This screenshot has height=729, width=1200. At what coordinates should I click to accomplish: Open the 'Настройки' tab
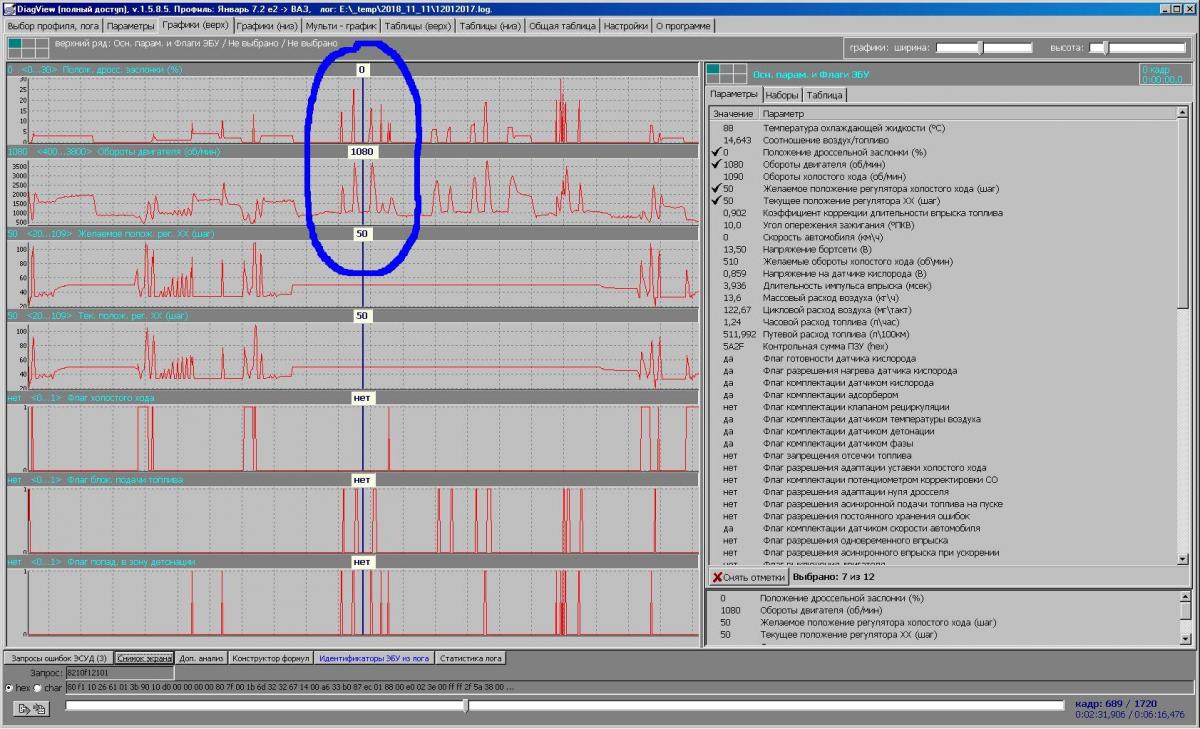click(627, 26)
